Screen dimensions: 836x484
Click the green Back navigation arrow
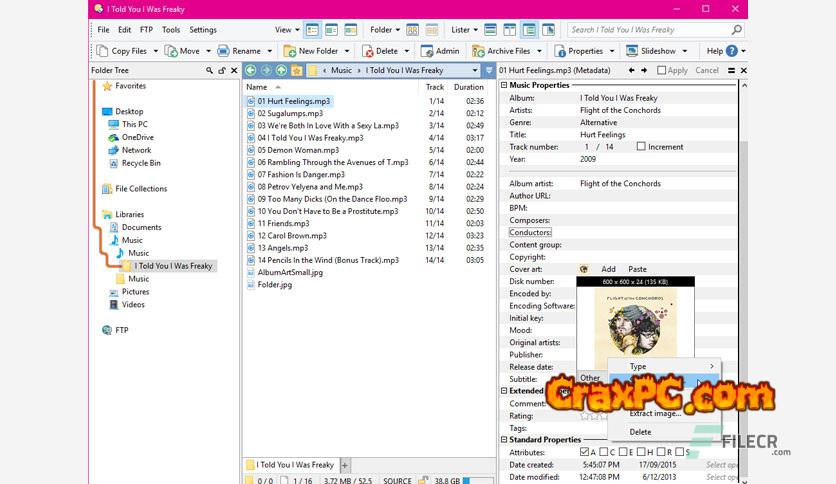click(251, 71)
